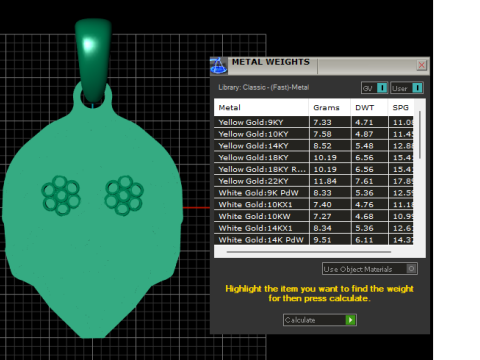Toggle the User library switch
The height and width of the screenshot is (360, 480).
[x=407, y=88]
